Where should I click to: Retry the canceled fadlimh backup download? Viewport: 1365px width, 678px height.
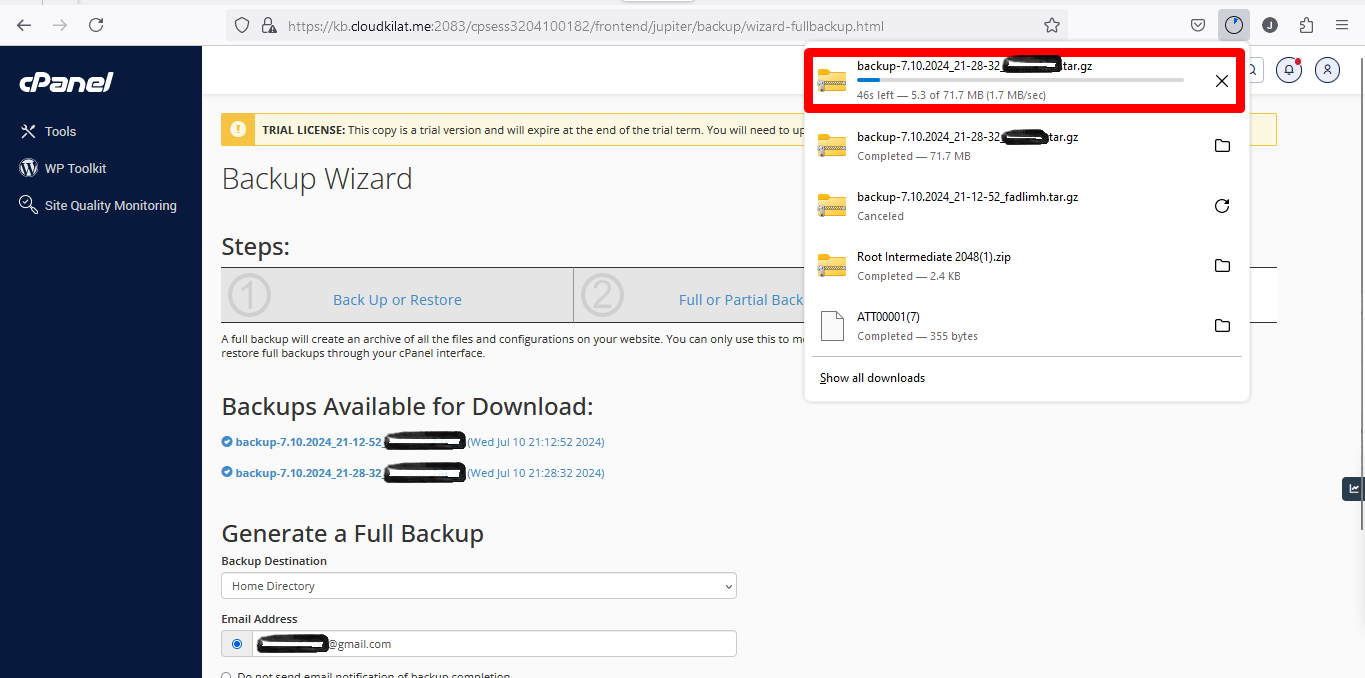(1221, 206)
